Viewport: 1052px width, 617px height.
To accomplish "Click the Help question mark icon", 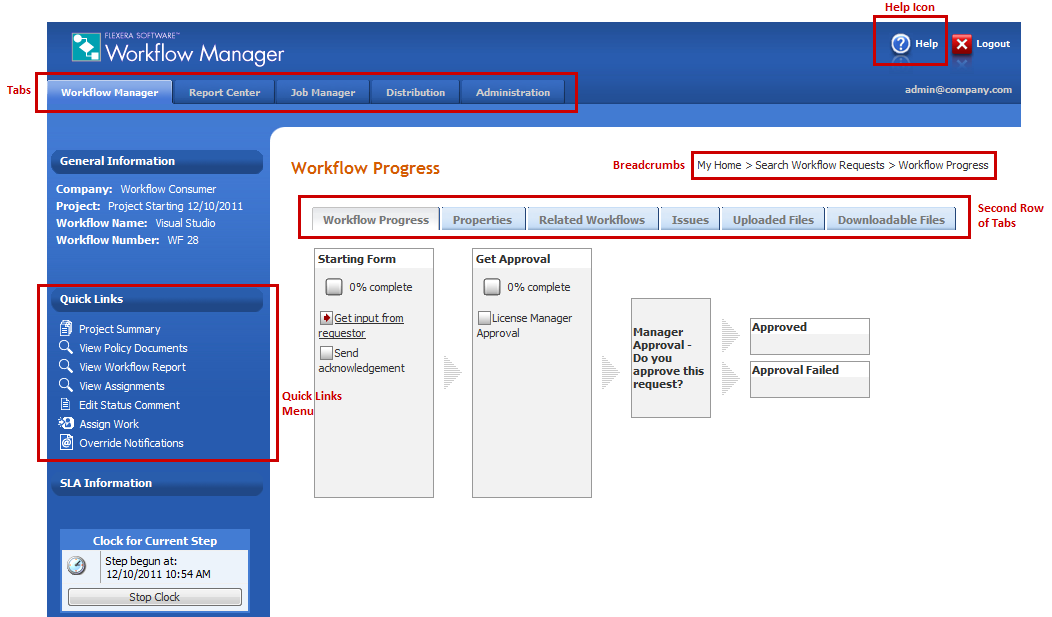I will (900, 44).
